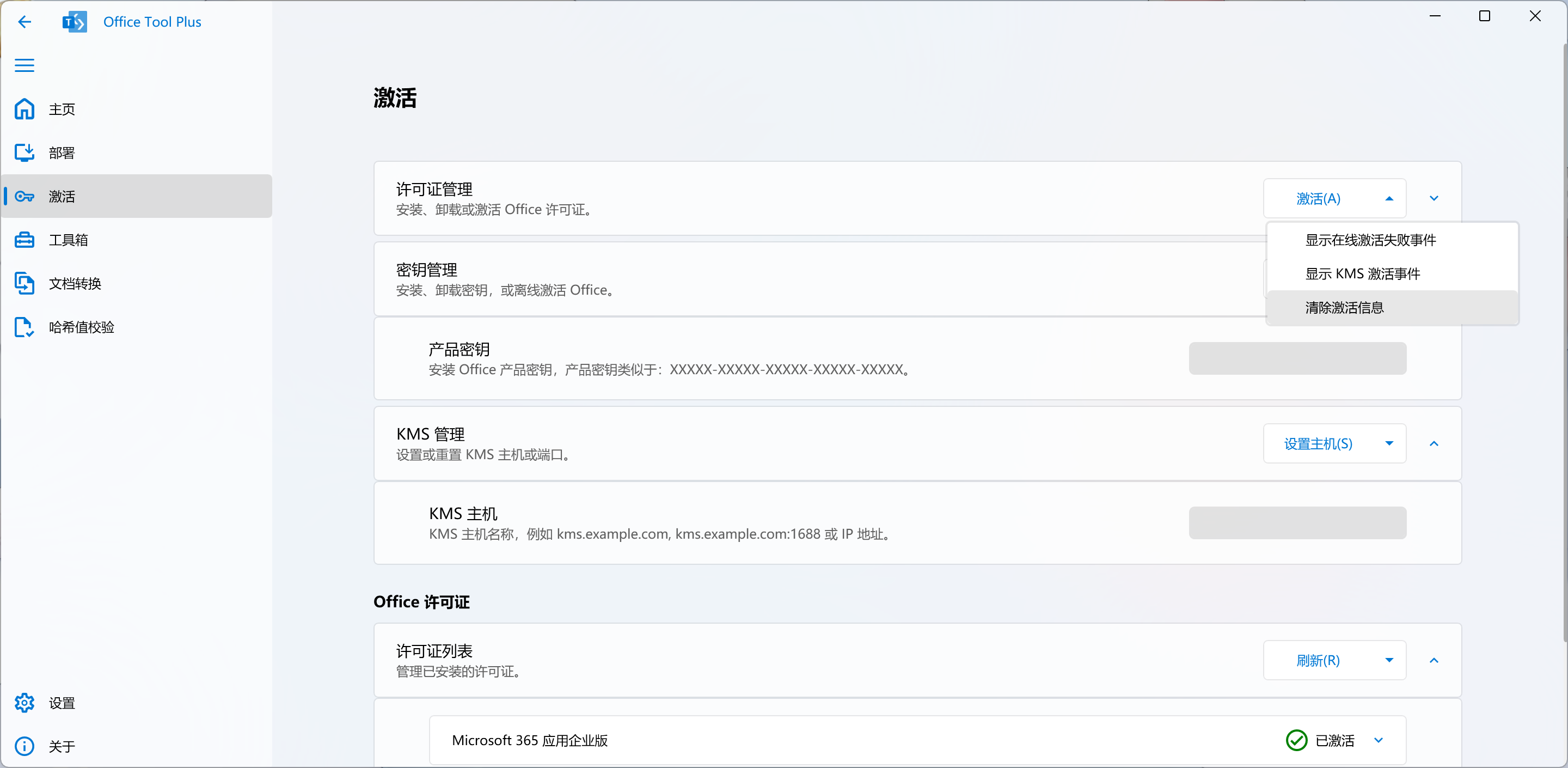This screenshot has height=768, width=1568.
Task: Open the 工具箱 toolbox section
Action: click(68, 240)
